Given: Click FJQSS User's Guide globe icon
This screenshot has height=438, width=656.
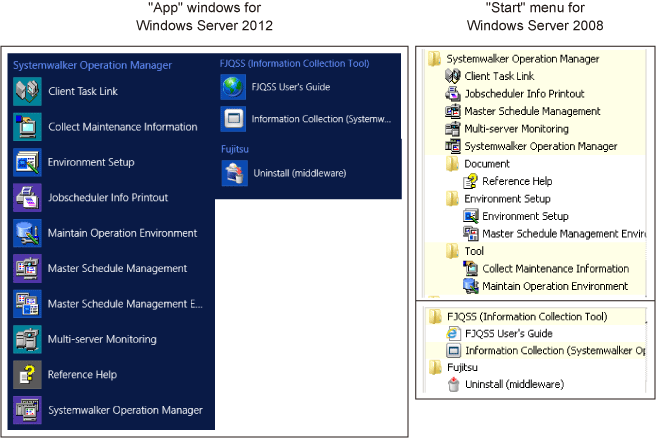Looking at the screenshot, I should [x=233, y=87].
